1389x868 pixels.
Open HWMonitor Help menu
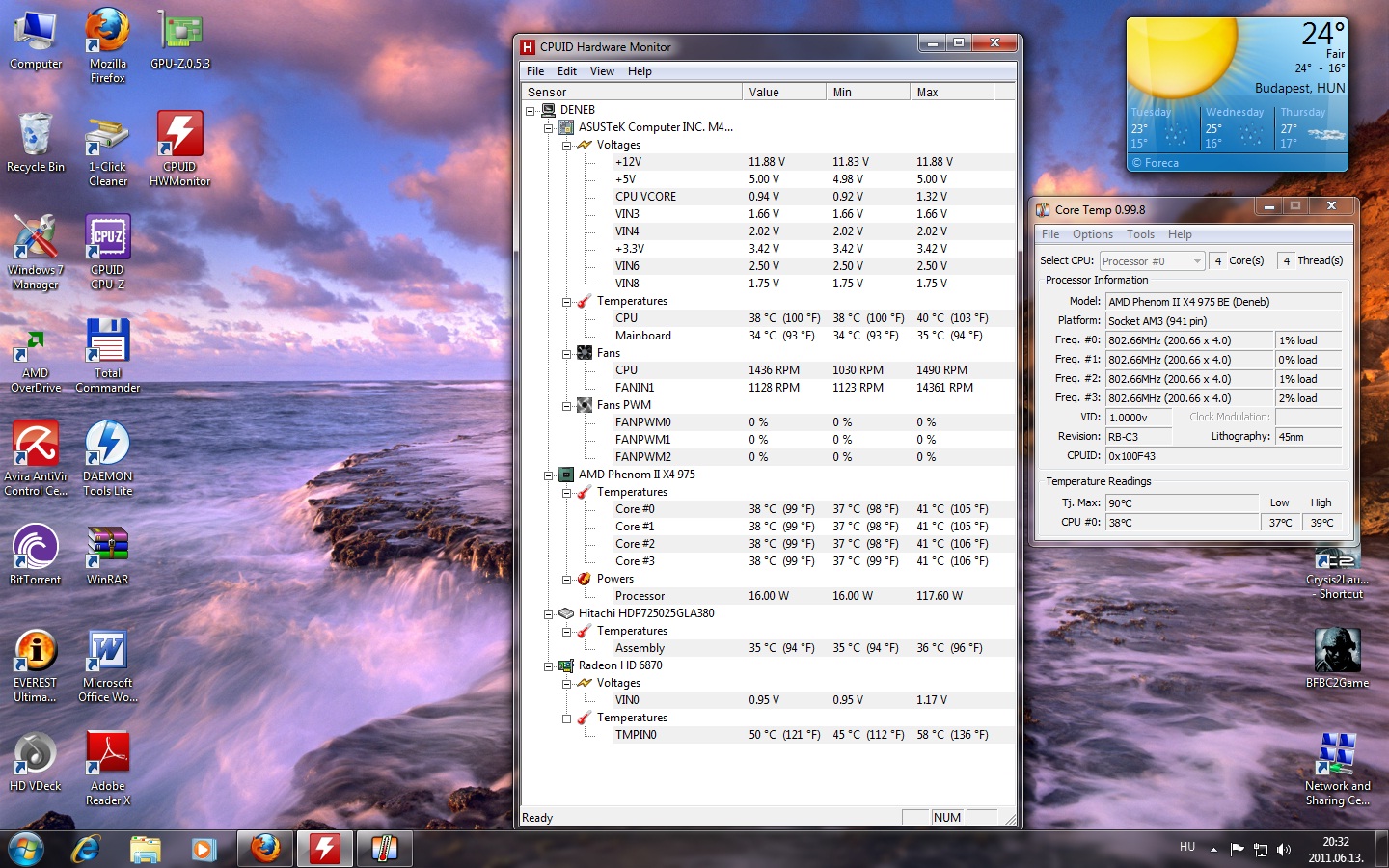(x=640, y=71)
